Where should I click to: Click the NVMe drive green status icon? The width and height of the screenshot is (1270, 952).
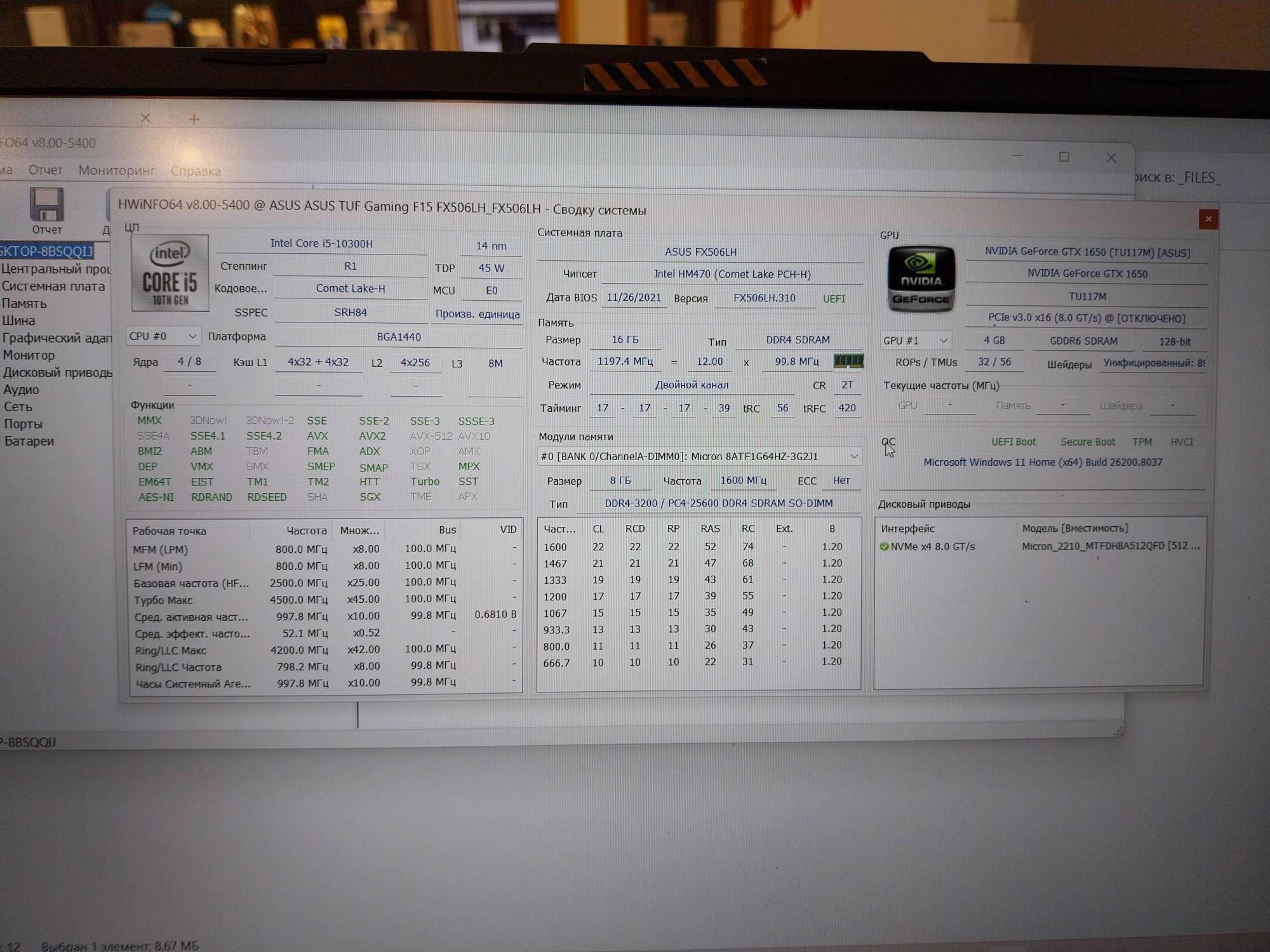(884, 546)
